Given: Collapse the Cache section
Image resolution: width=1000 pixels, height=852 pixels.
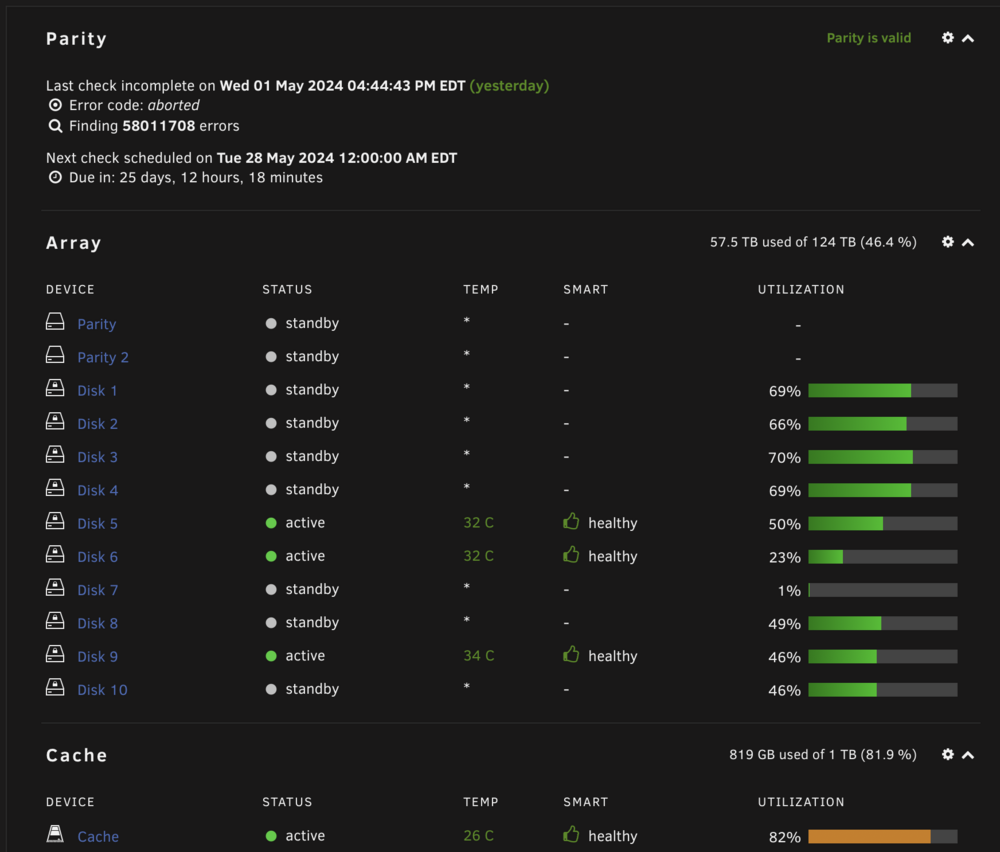Looking at the screenshot, I should (968, 756).
